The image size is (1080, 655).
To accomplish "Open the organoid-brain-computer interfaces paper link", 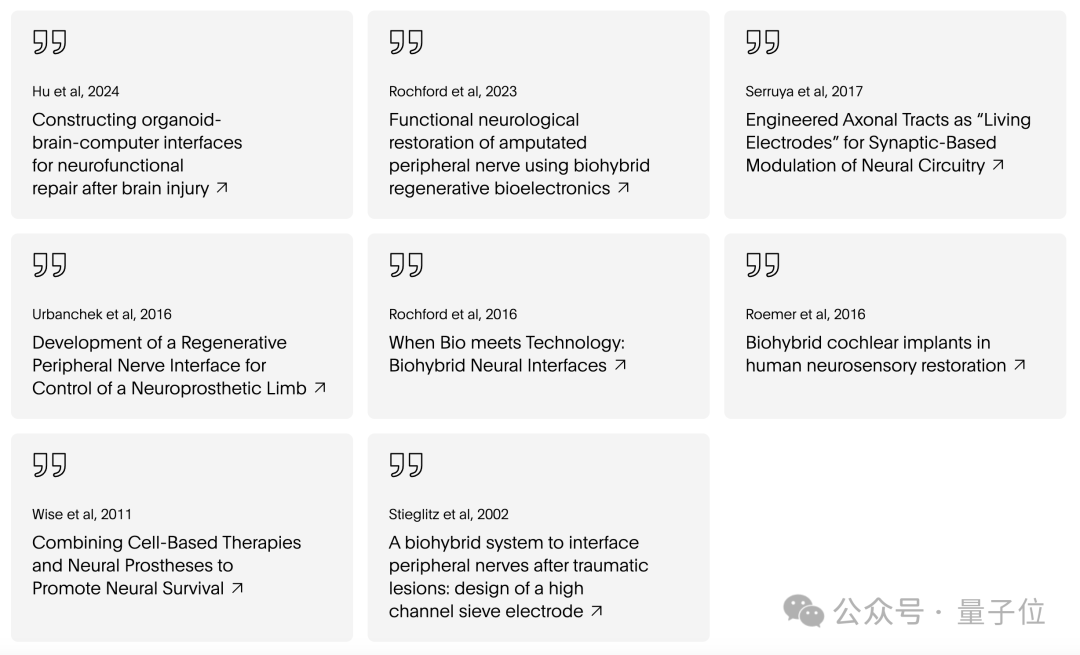I will 136,154.
